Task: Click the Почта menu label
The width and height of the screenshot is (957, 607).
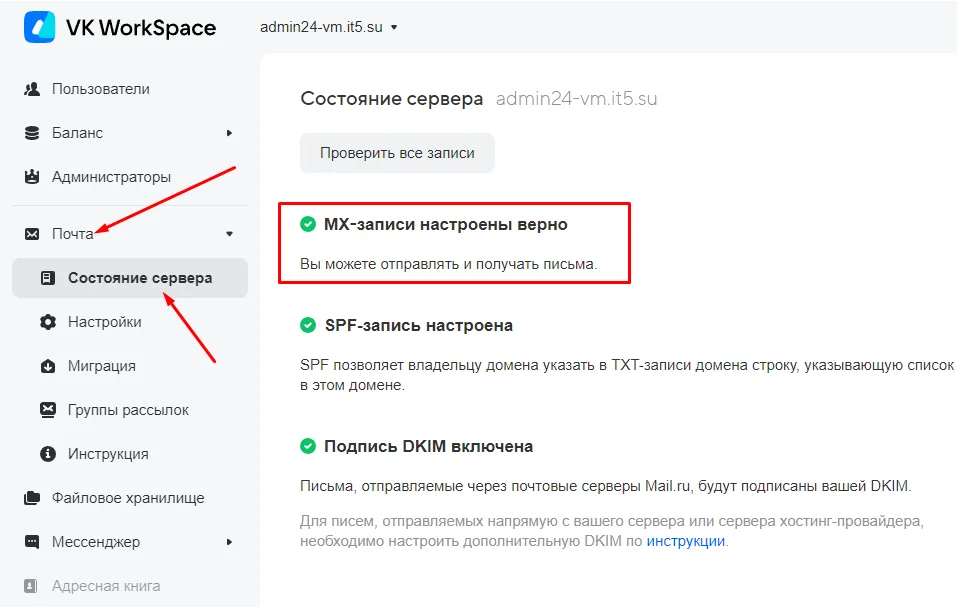Action: [x=73, y=234]
